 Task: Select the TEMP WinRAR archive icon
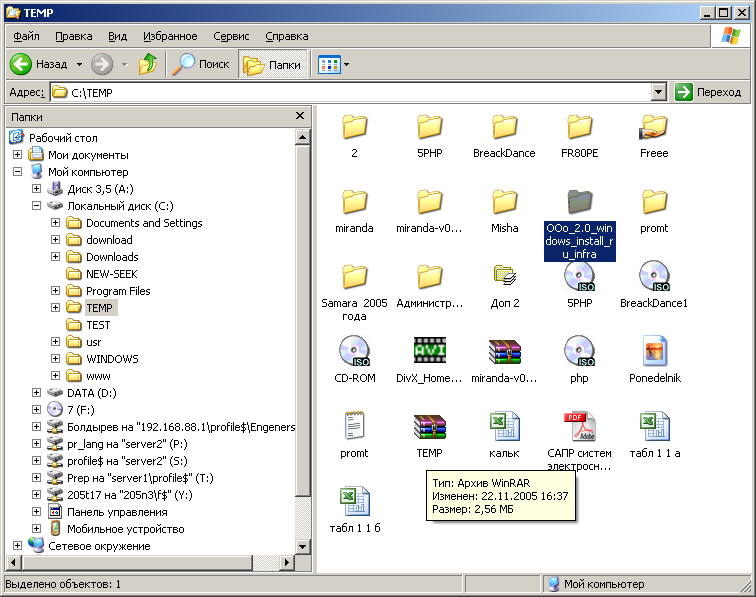pos(430,426)
